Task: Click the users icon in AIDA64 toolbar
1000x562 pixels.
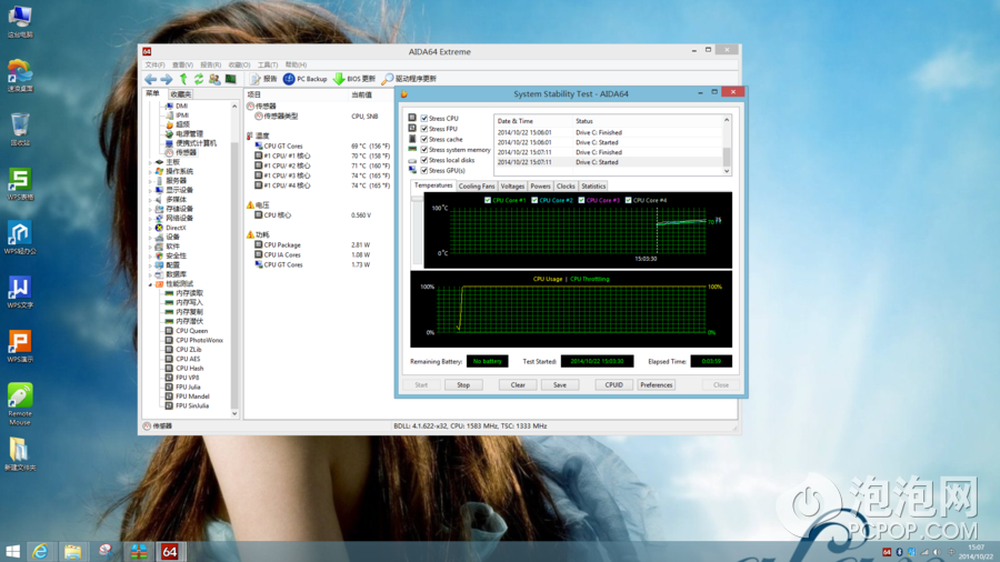Action: pos(214,78)
